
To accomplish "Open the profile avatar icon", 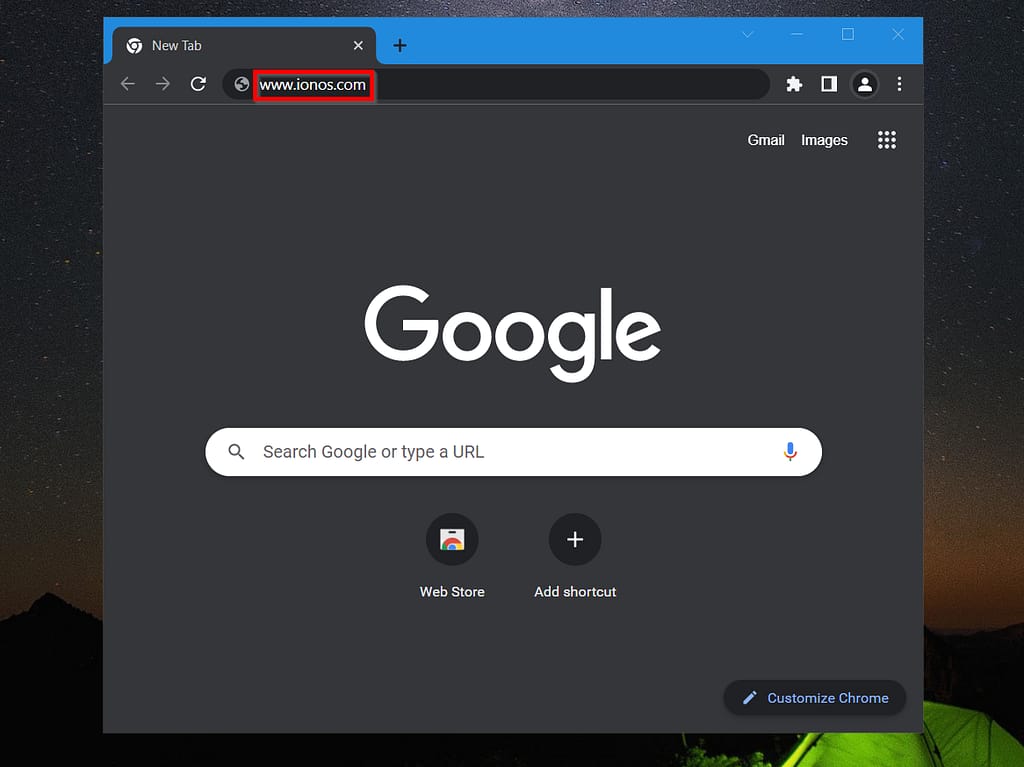I will point(865,84).
